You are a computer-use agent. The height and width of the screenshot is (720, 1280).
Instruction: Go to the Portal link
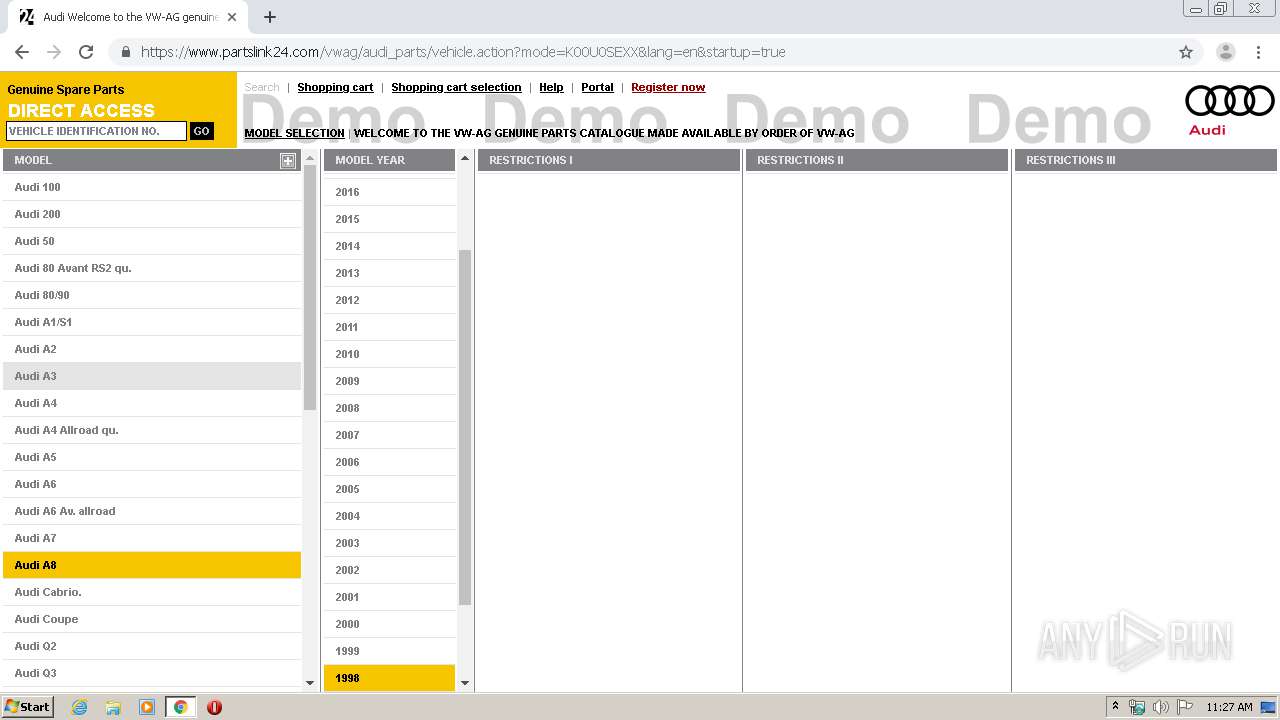coord(597,87)
